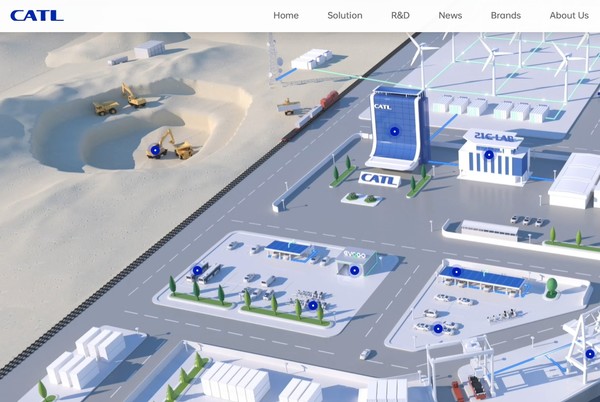Open the hotspot on the right charging station roof
The image size is (600, 402).
pos(457,271)
